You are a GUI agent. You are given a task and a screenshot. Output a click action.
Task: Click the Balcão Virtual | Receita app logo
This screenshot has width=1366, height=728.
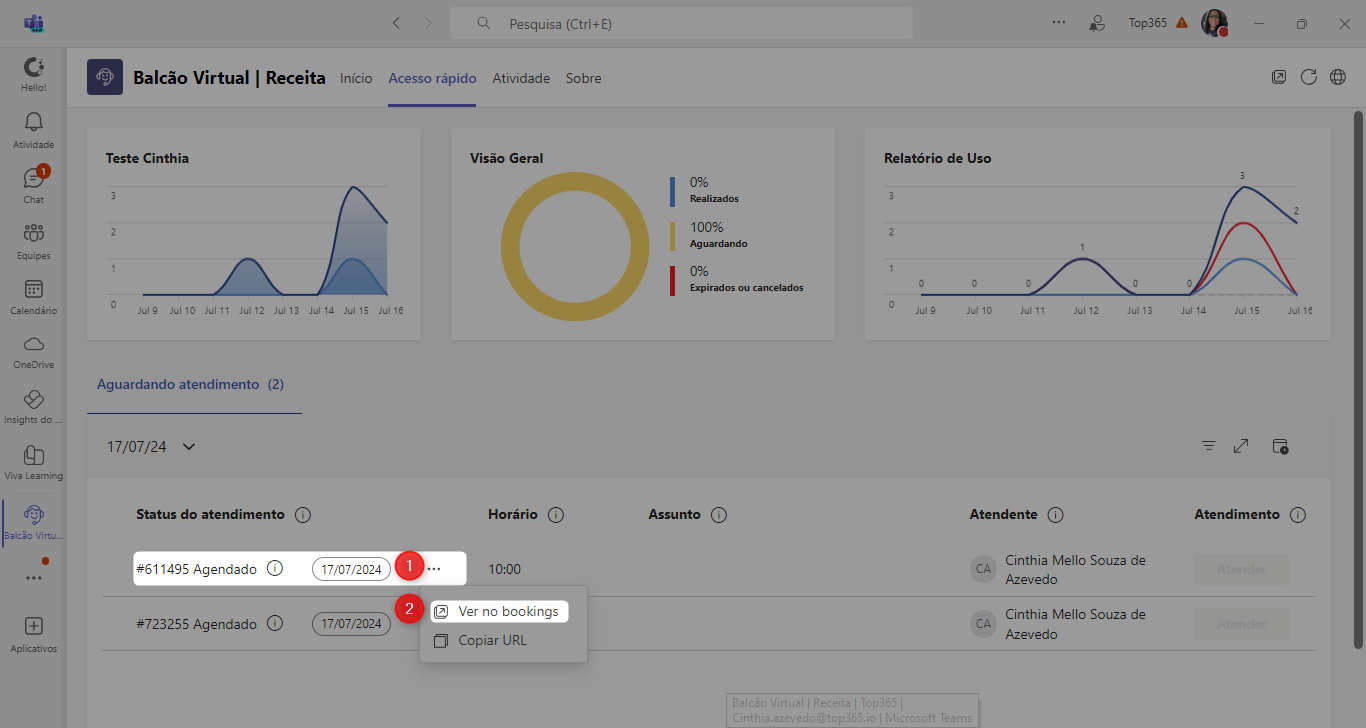105,77
